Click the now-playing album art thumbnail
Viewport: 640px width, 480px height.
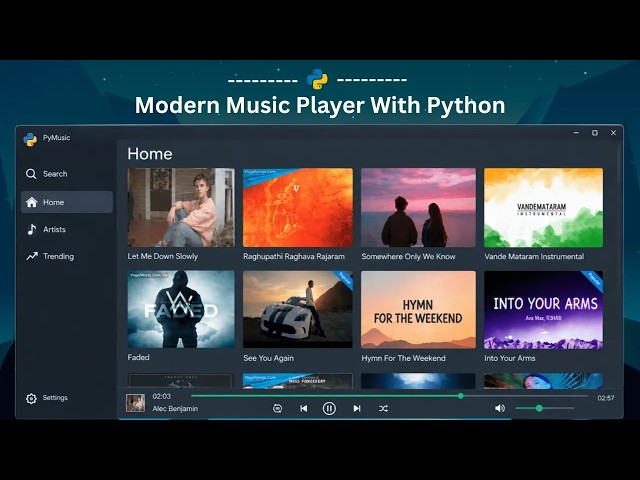[x=135, y=403]
